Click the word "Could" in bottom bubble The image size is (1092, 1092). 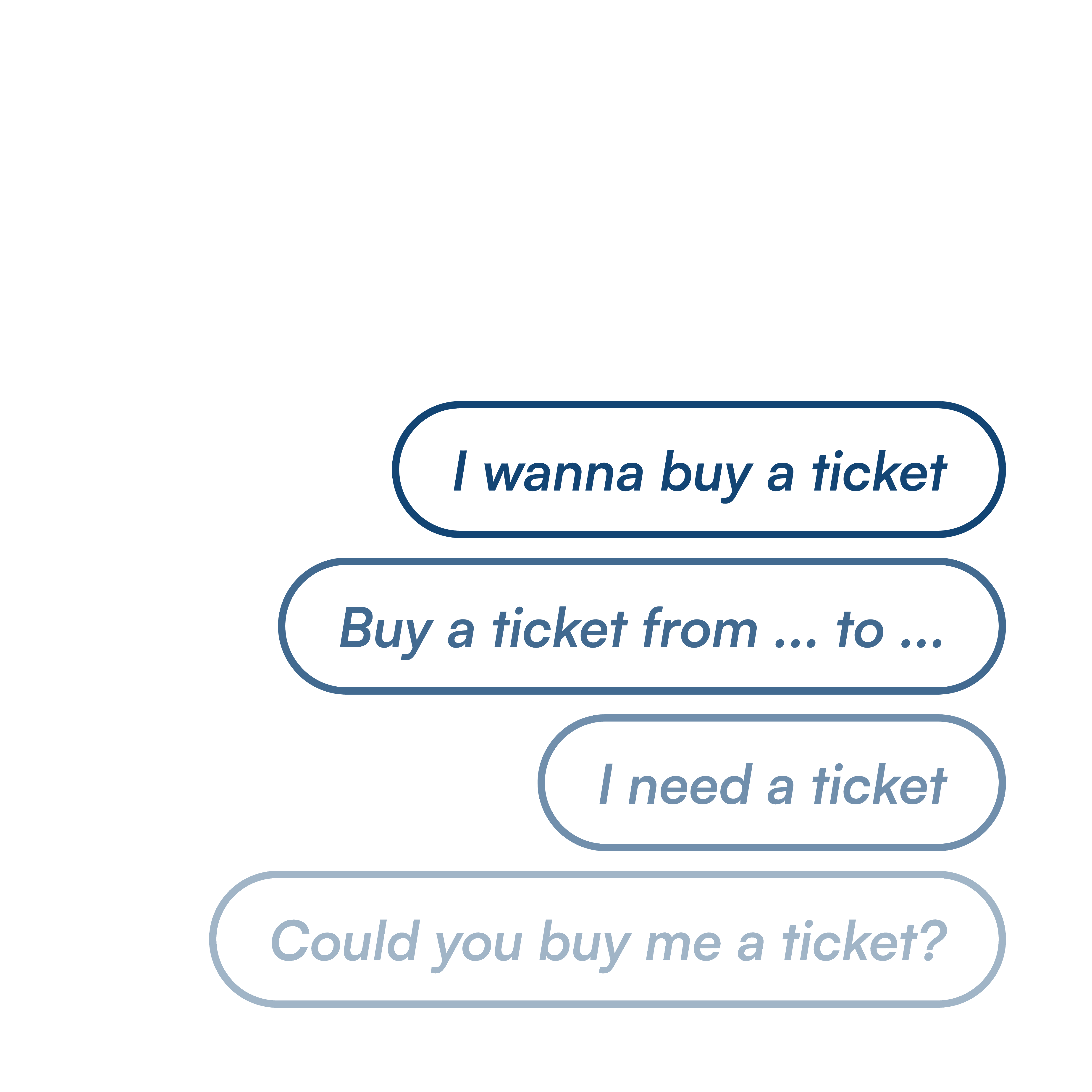coord(345,940)
